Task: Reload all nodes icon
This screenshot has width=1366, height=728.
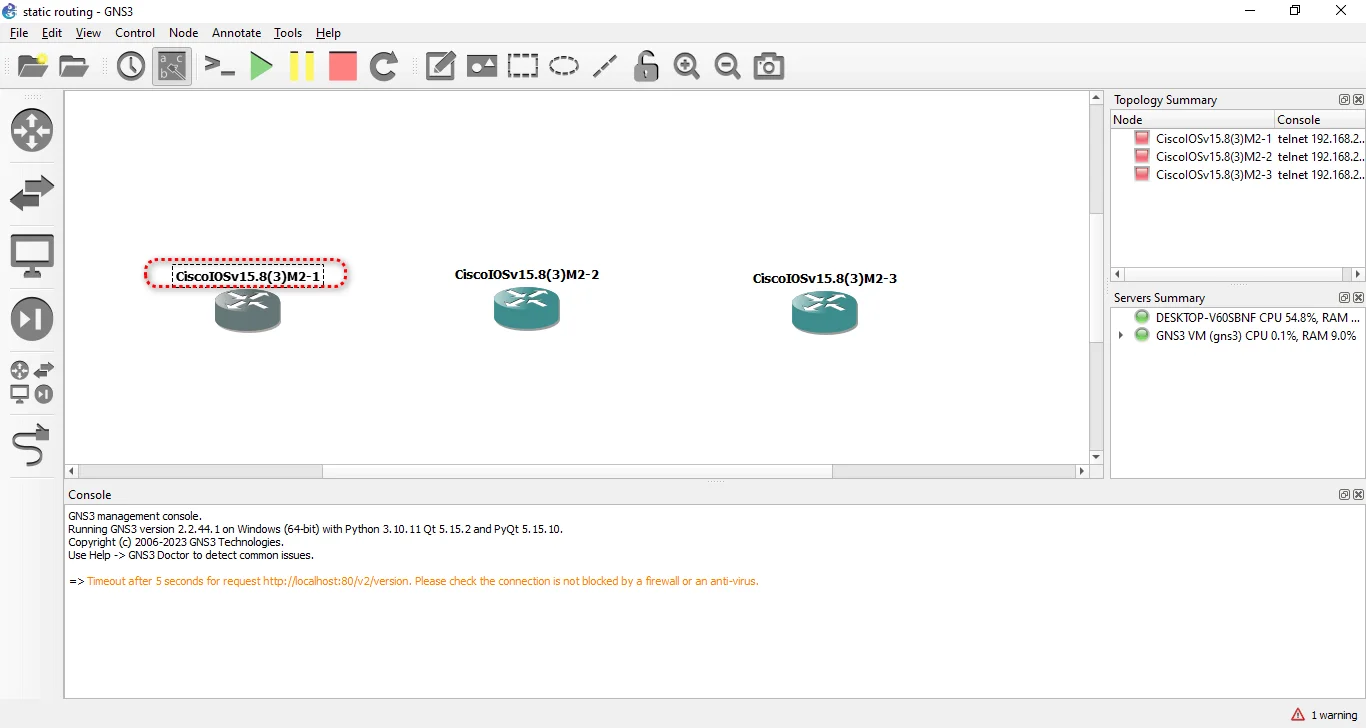Action: click(x=384, y=67)
